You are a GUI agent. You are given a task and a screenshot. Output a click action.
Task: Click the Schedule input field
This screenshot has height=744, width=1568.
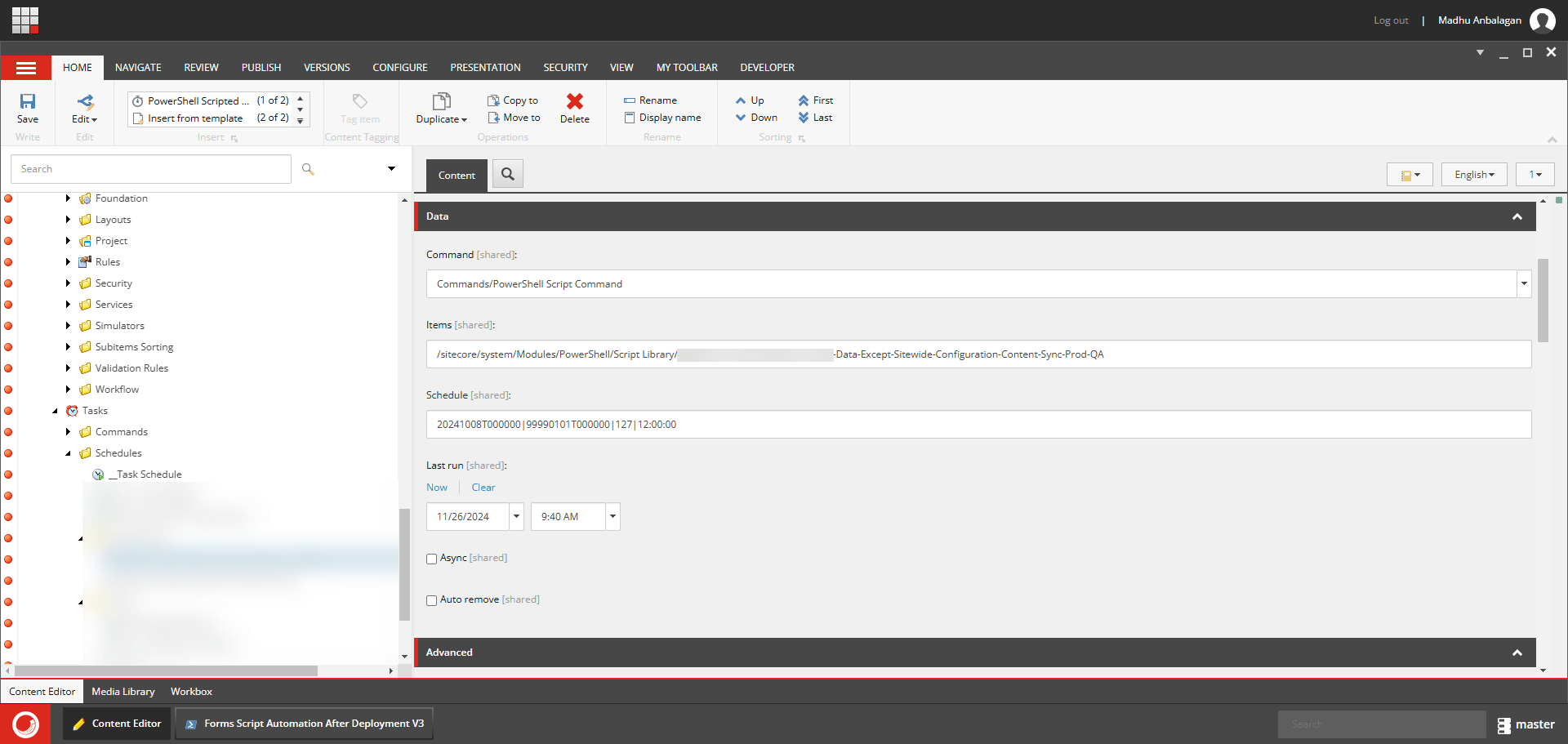coord(978,425)
